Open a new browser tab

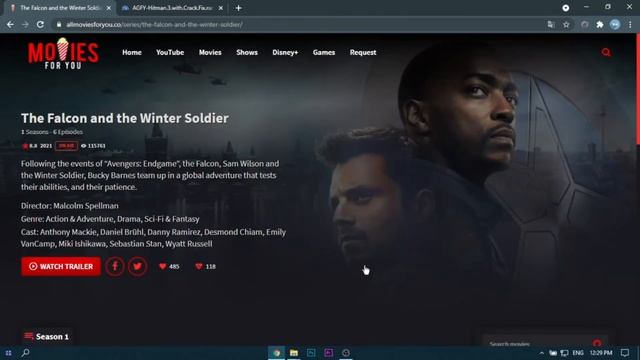[238, 8]
